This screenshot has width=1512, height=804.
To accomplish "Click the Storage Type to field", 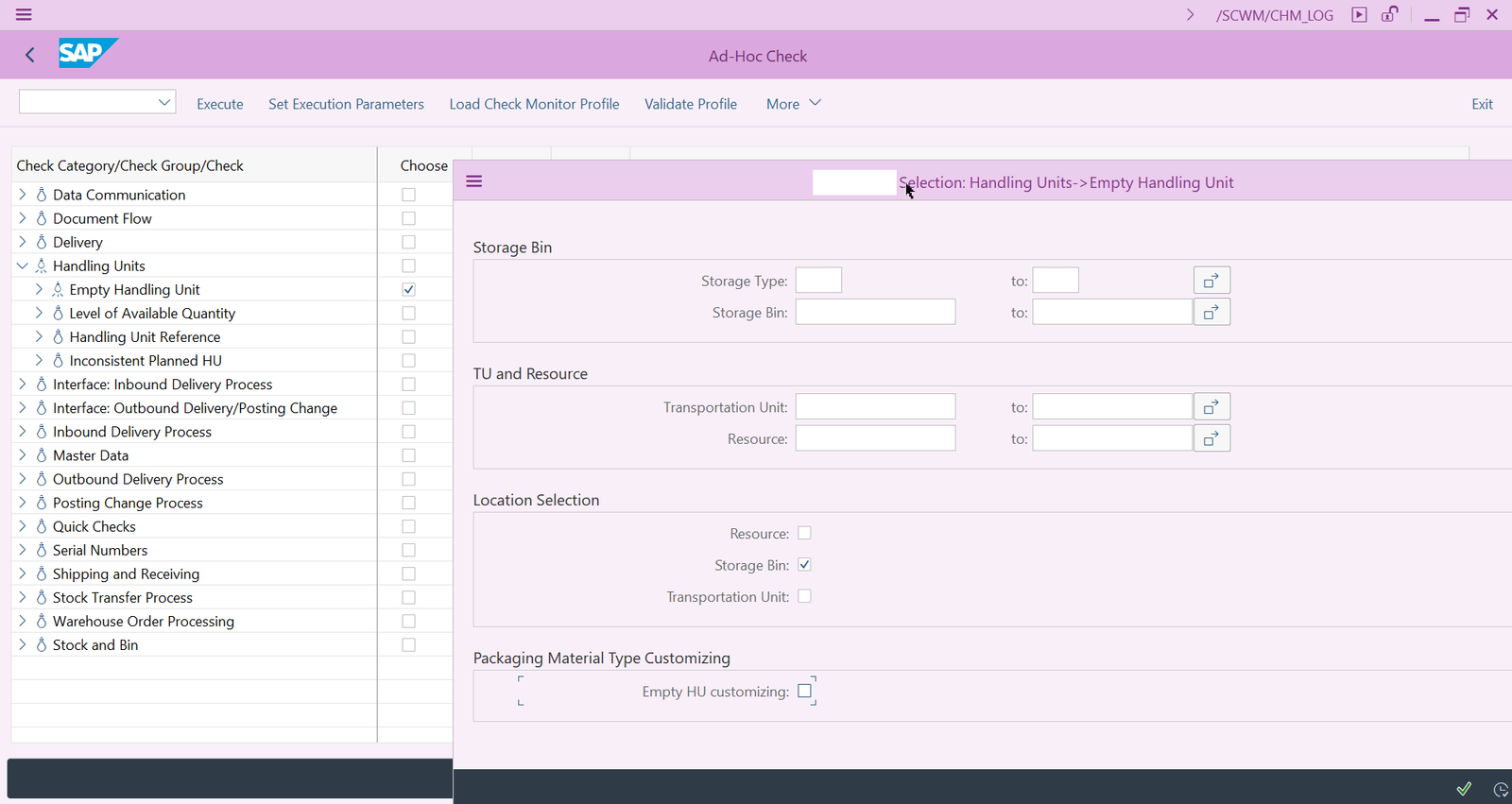I will 1056,281.
